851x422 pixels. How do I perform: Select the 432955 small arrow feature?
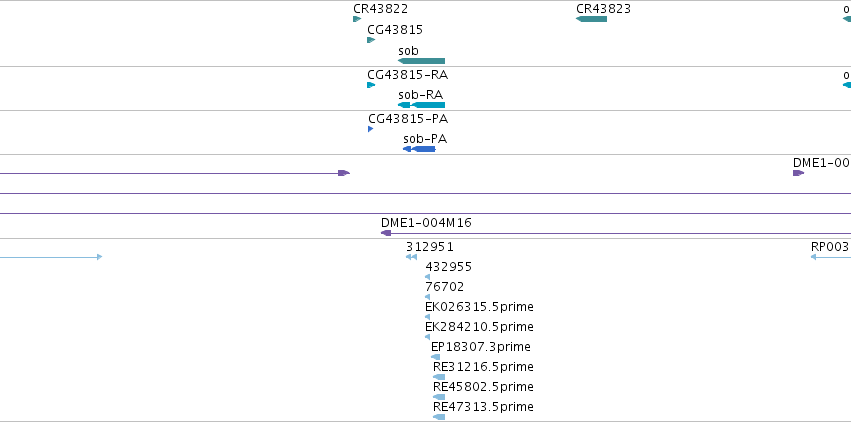(428, 277)
